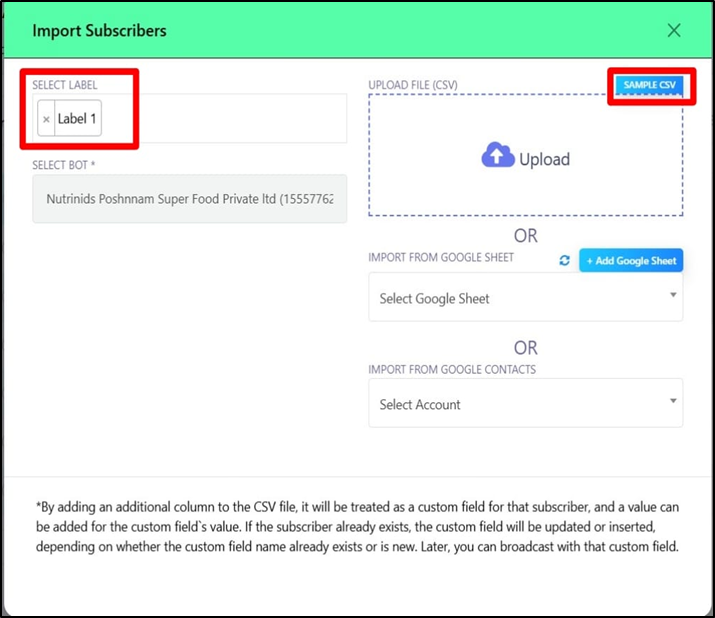Close the Import Subscribers dialog
715x618 pixels.
tap(674, 30)
